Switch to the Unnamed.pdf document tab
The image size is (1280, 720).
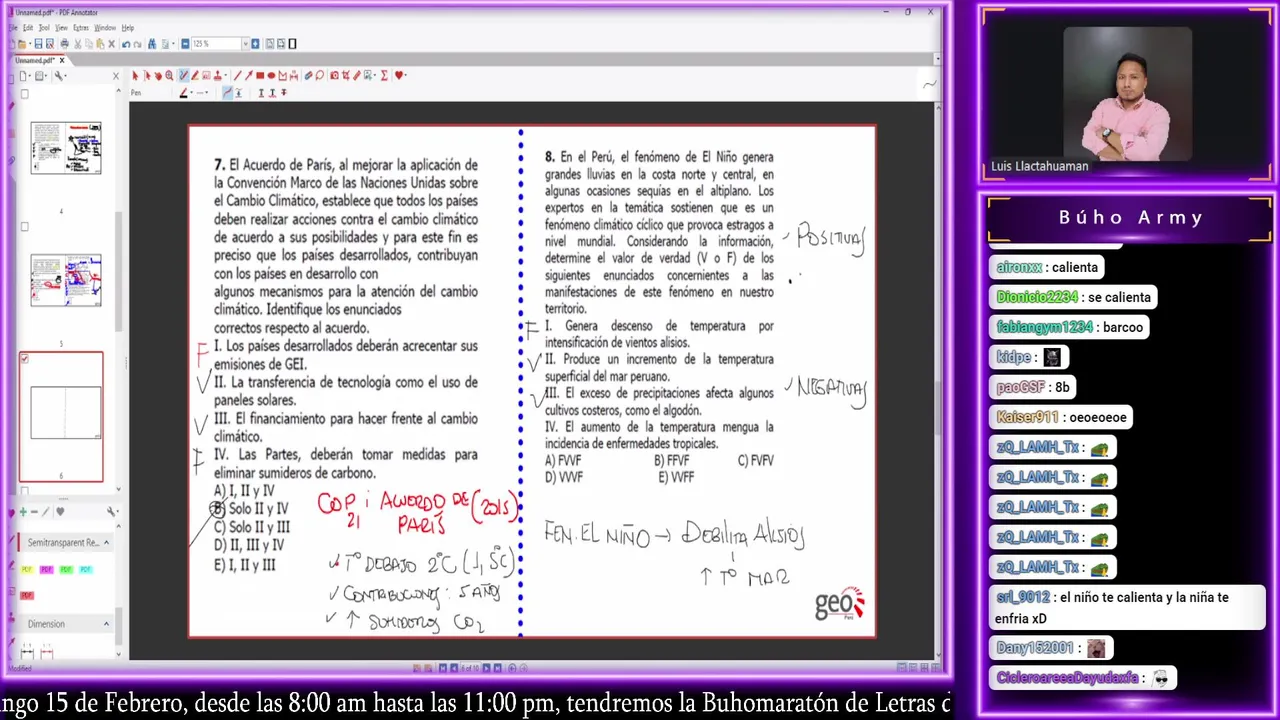click(34, 61)
